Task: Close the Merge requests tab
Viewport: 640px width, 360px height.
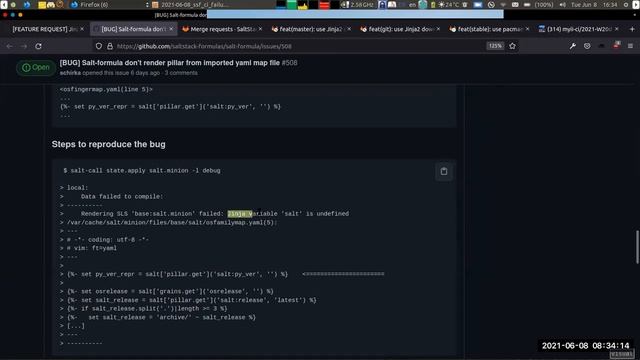Action: click(260, 29)
